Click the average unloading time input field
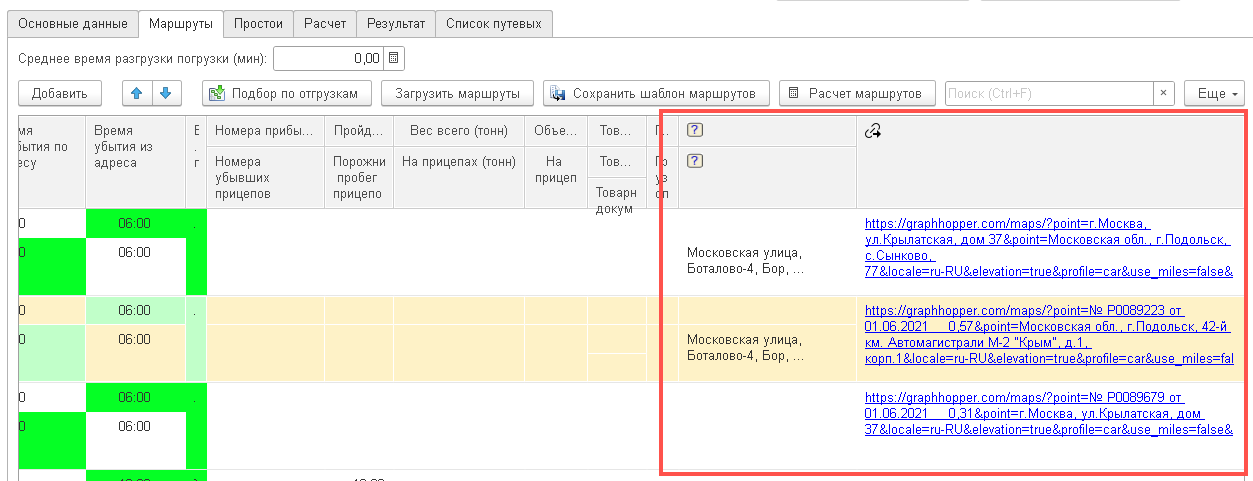 click(329, 58)
